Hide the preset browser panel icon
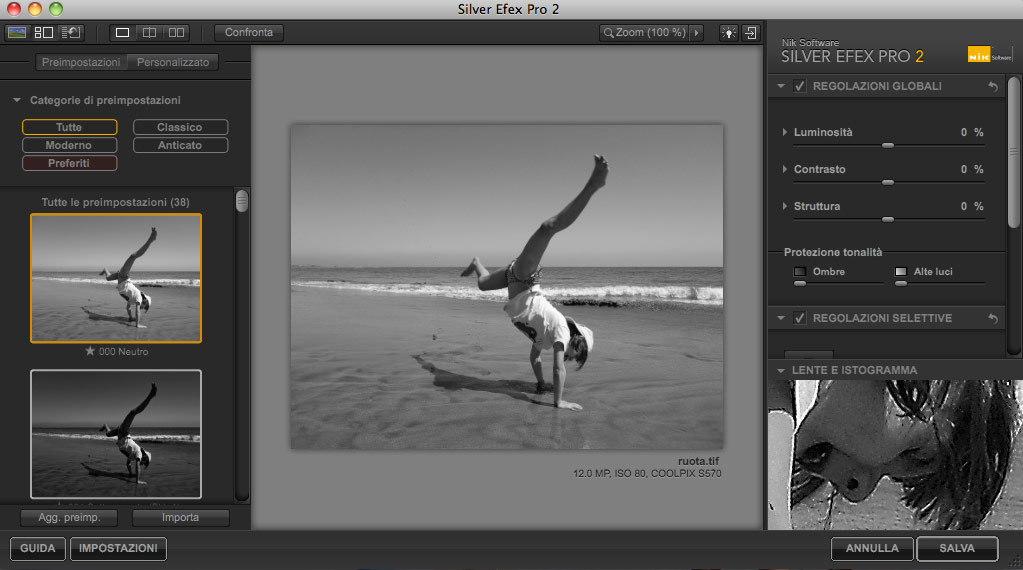 16,33
